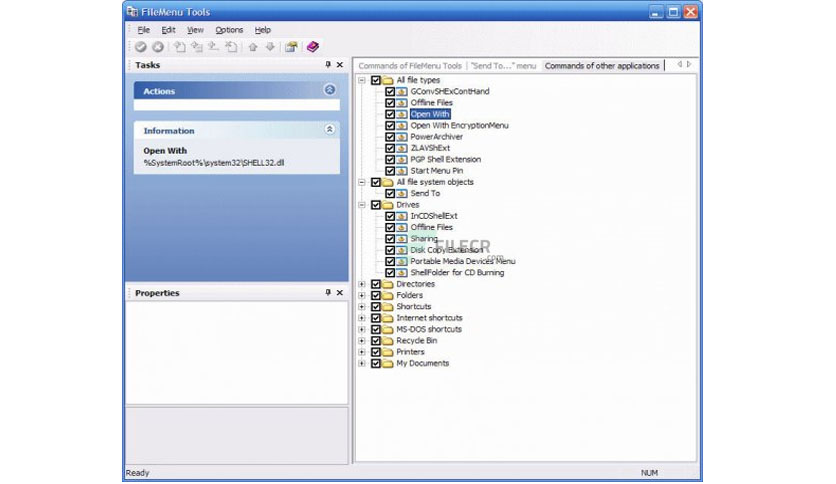Select Offline Files text under Drives
The width and height of the screenshot is (836, 484).
431,228
